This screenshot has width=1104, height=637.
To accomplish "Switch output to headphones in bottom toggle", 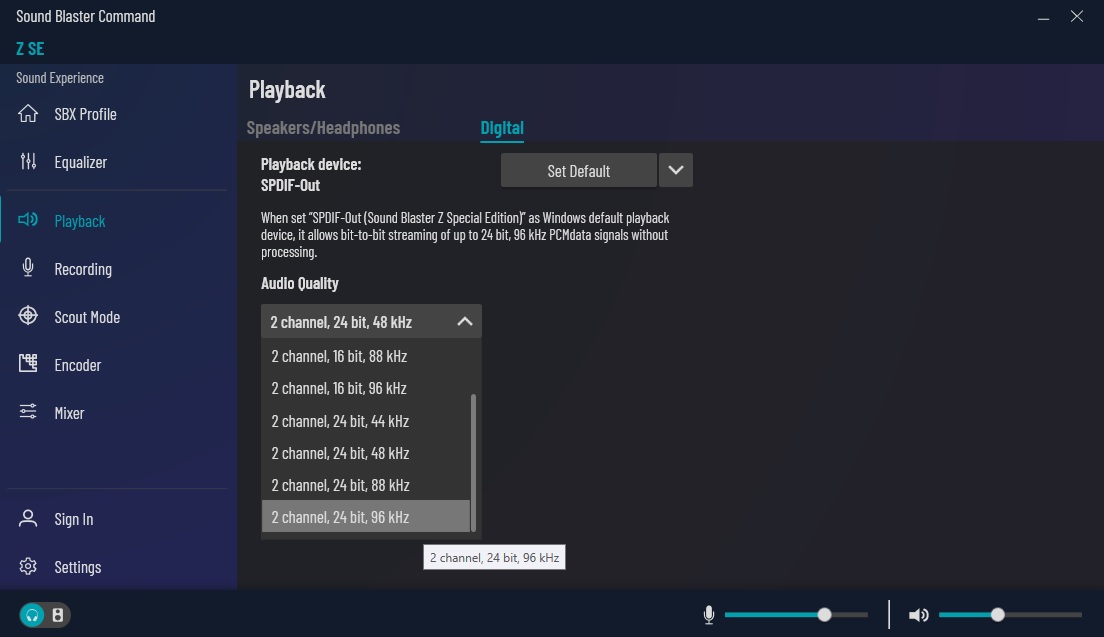I will [x=32, y=615].
